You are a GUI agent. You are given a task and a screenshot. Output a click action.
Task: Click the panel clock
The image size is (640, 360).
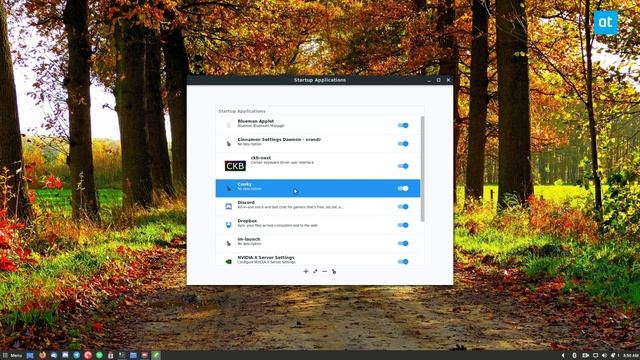(x=631, y=356)
